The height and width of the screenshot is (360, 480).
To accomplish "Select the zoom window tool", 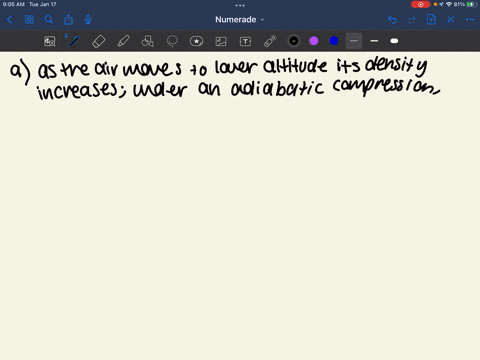I will click(50, 41).
